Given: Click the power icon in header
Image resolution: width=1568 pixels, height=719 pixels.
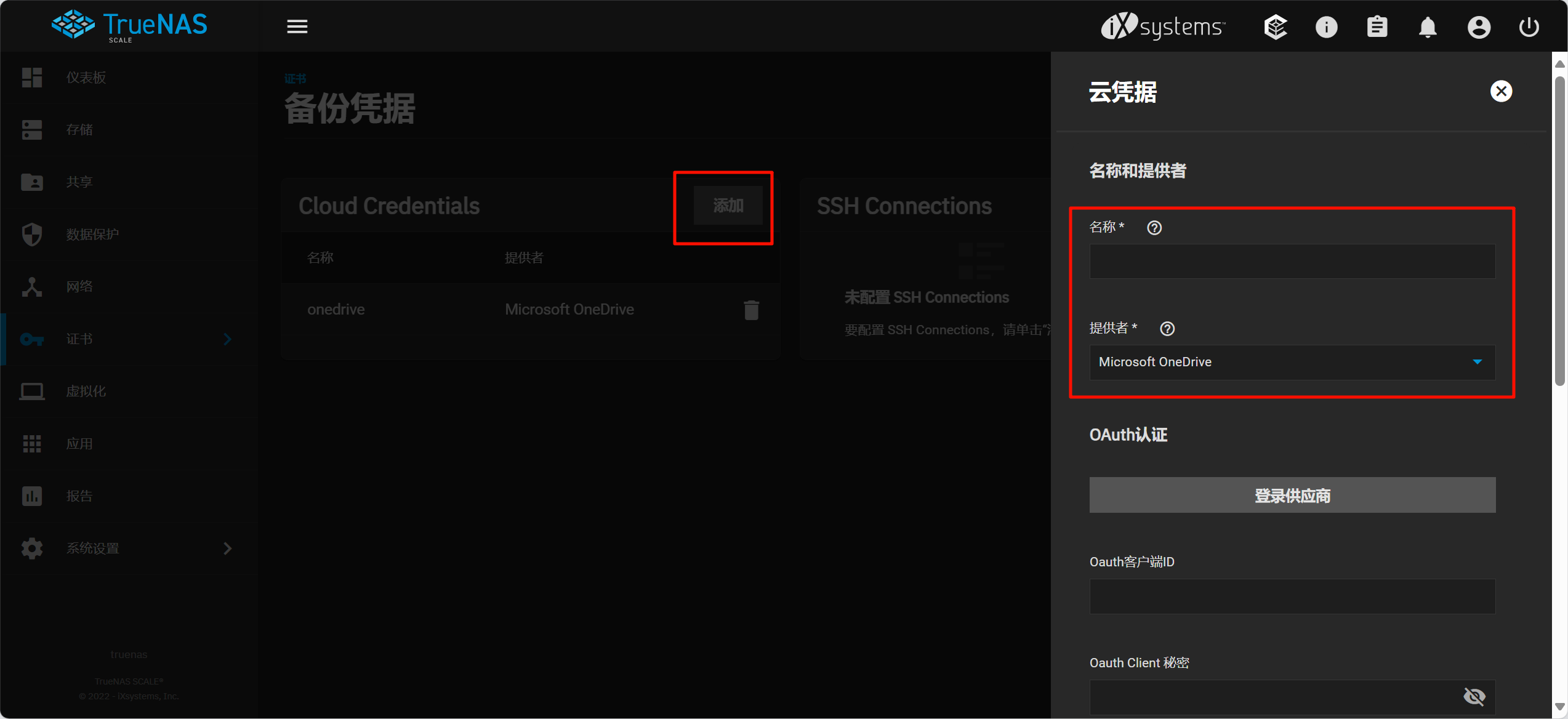Looking at the screenshot, I should tap(1529, 27).
